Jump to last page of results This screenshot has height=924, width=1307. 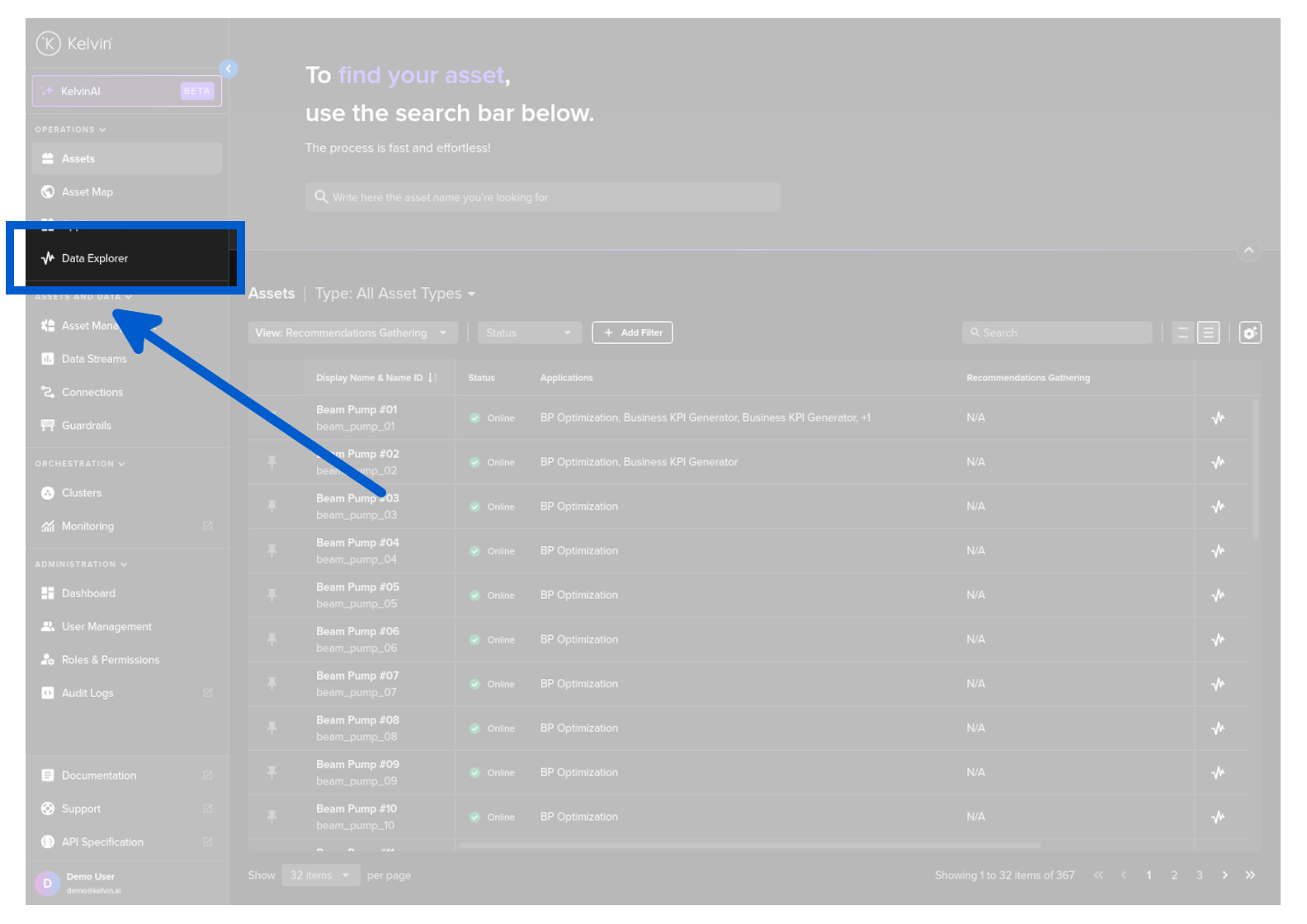(x=1250, y=875)
